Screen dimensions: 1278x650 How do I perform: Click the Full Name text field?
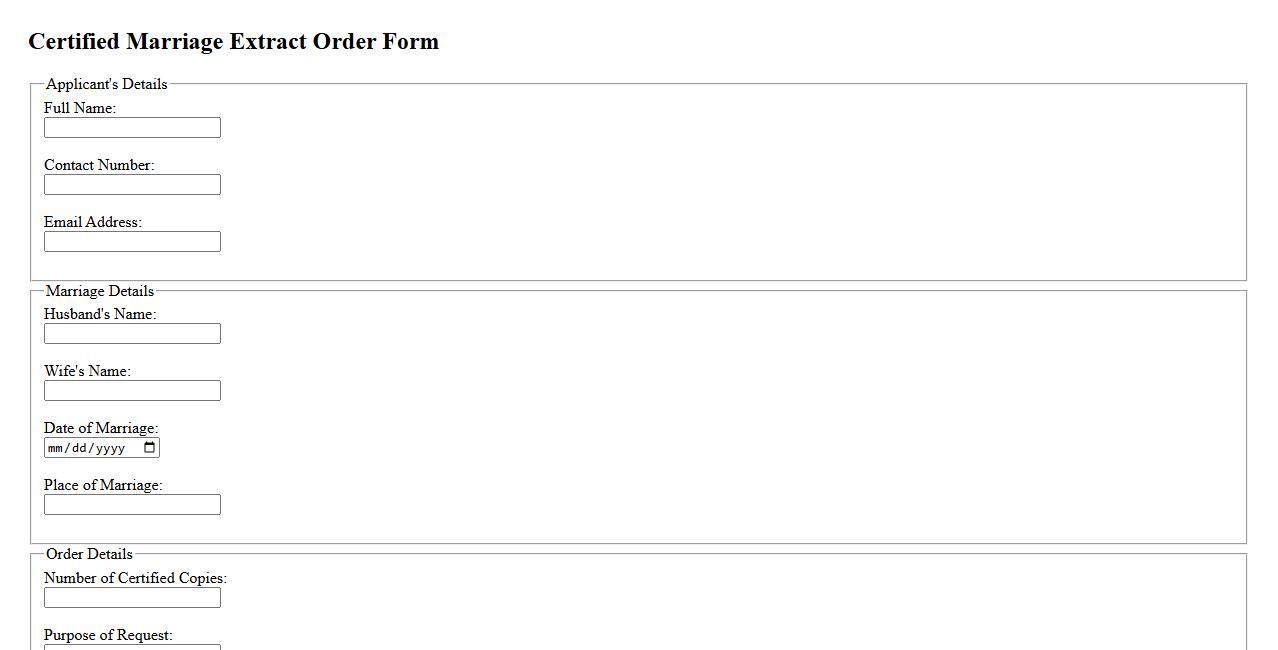[132, 128]
